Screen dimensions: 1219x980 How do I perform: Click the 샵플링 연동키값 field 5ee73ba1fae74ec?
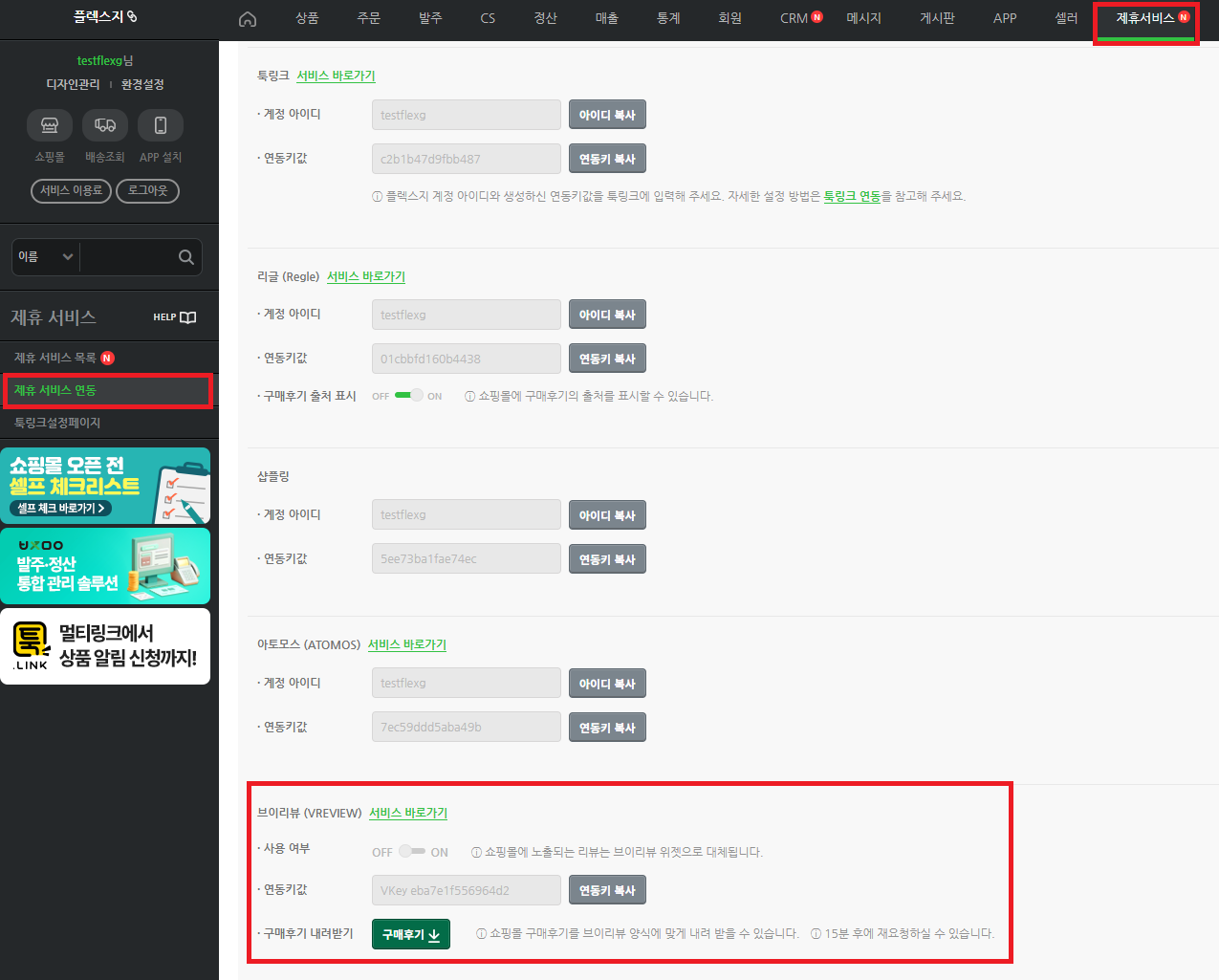[x=467, y=558]
